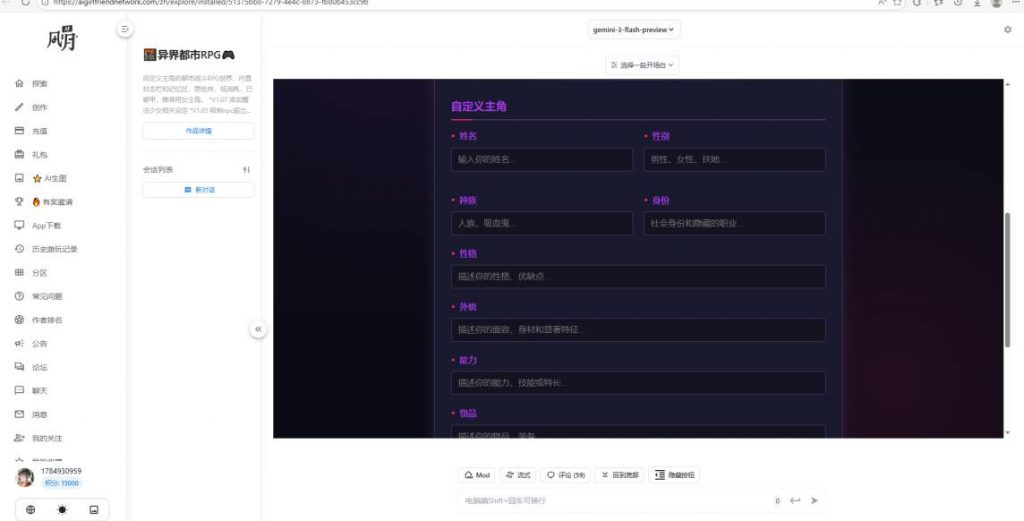Click the newline return arrow icon
The image size is (1024, 521).
[795, 500]
